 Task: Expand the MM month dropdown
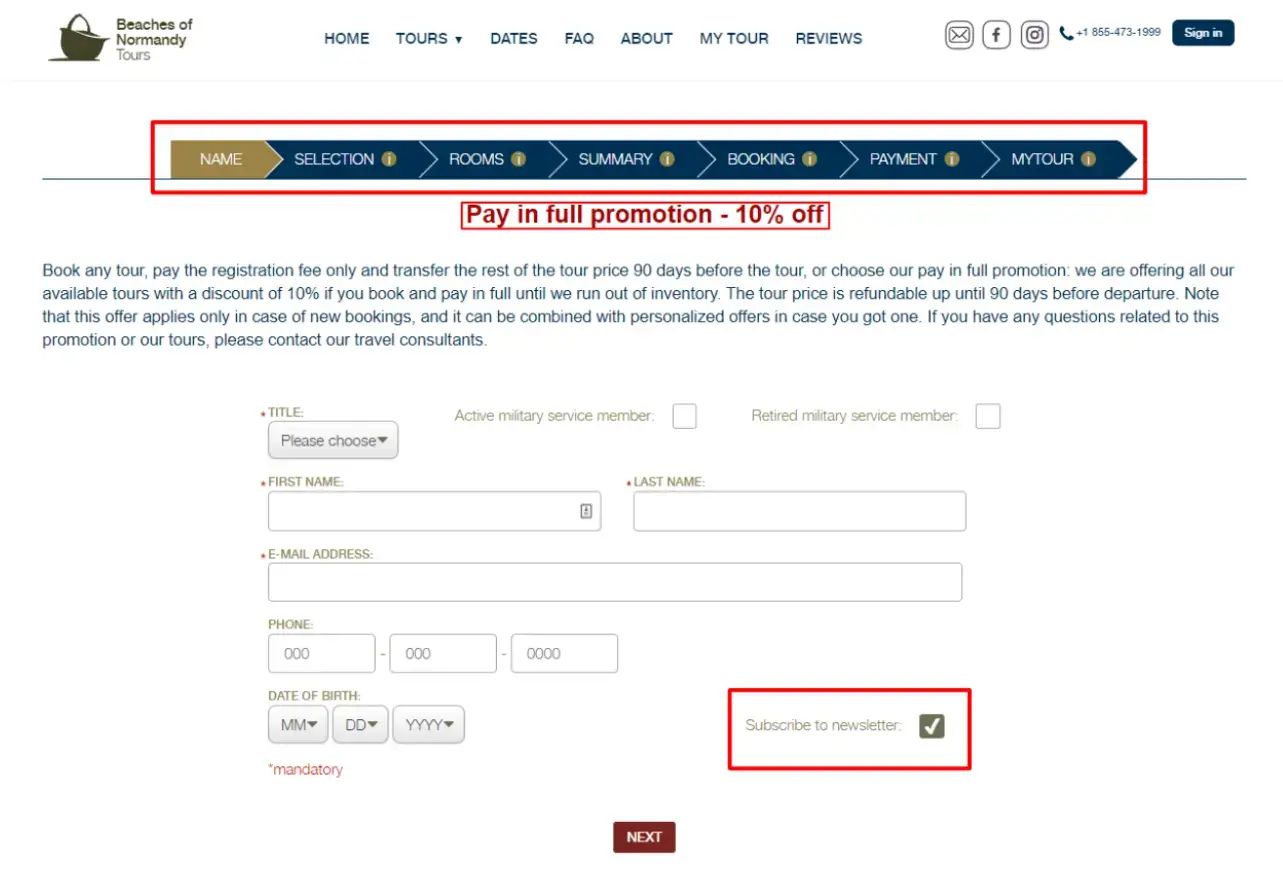pyautogui.click(x=298, y=725)
